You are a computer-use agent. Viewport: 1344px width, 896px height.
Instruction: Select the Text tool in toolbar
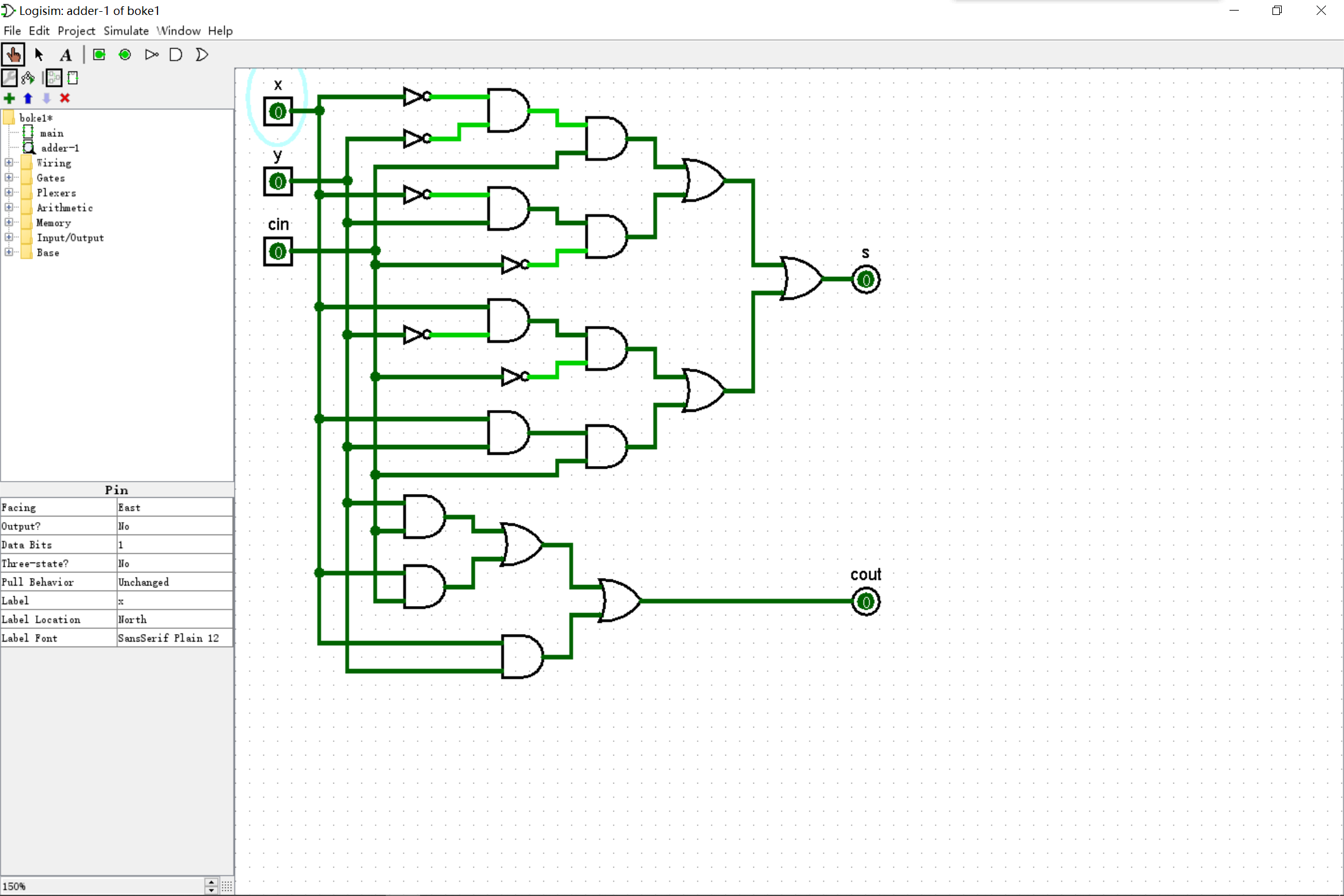coord(64,54)
